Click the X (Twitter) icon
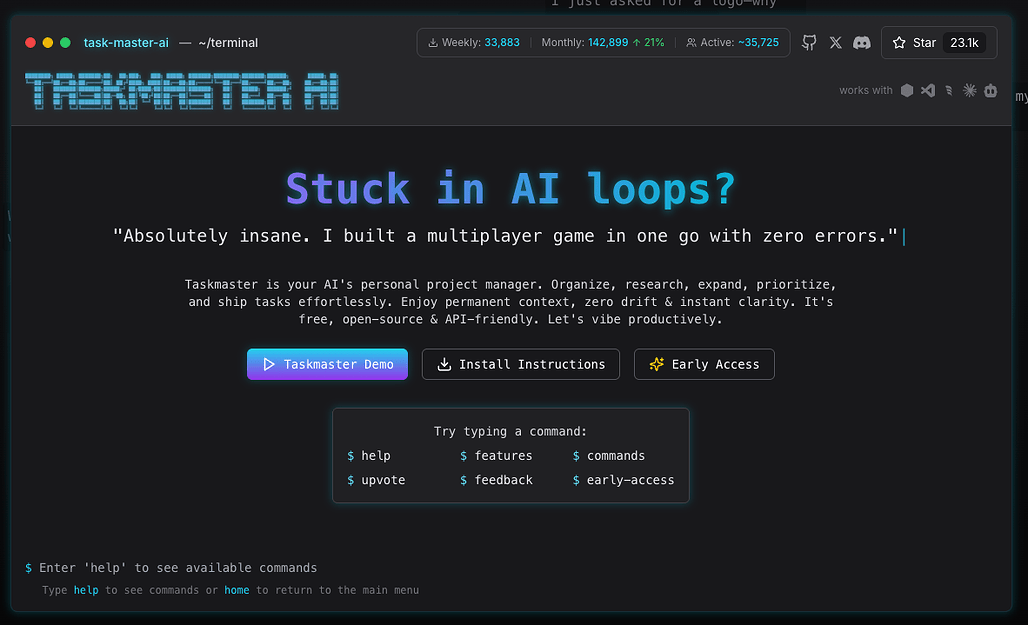This screenshot has height=625, width=1028. coord(836,43)
